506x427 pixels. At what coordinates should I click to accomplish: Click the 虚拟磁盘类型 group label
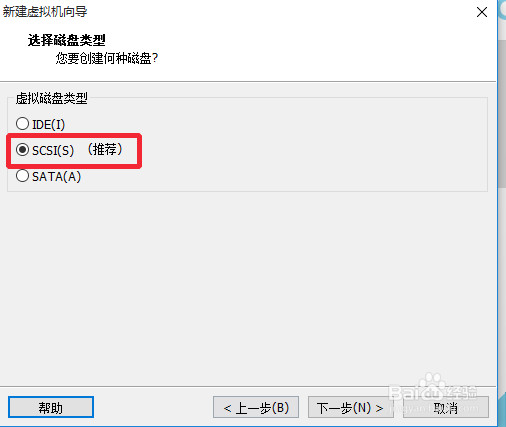tap(52, 98)
